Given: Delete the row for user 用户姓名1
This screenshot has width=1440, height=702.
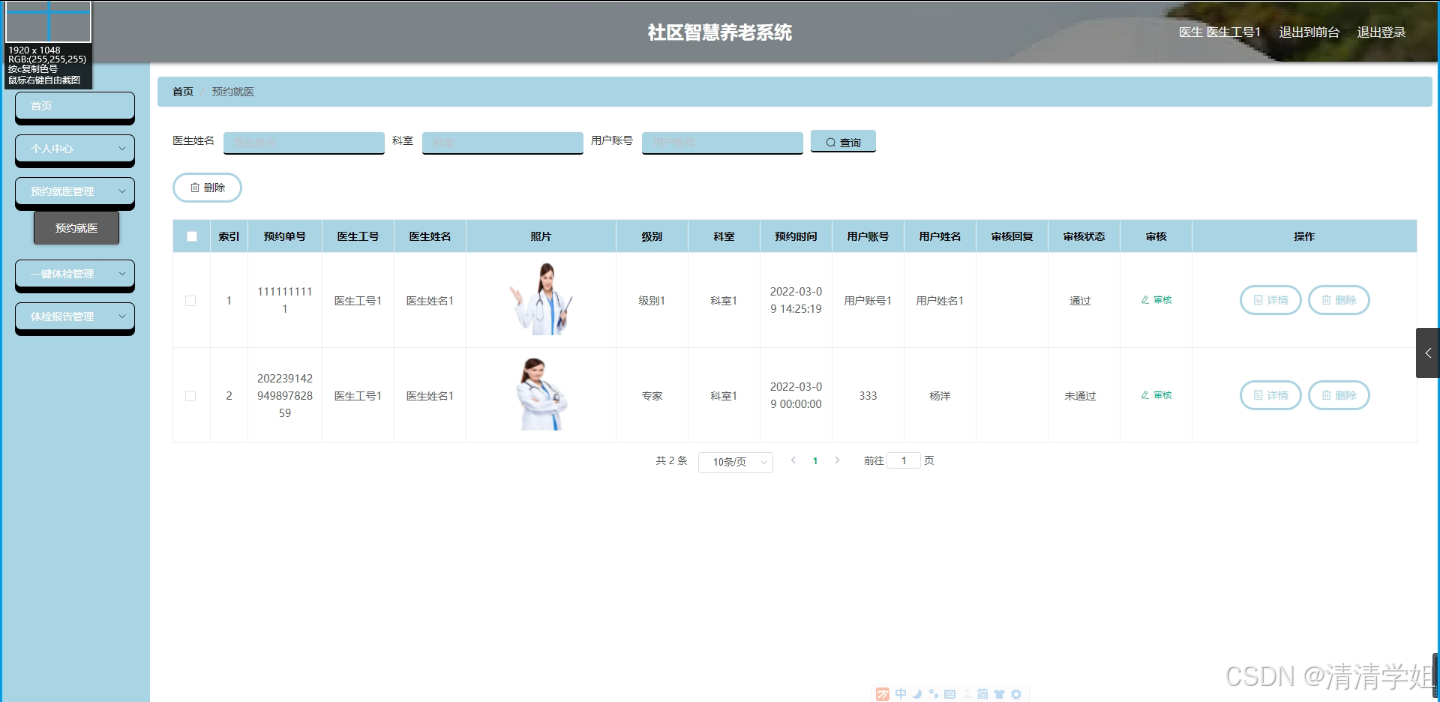Looking at the screenshot, I should [x=1338, y=300].
